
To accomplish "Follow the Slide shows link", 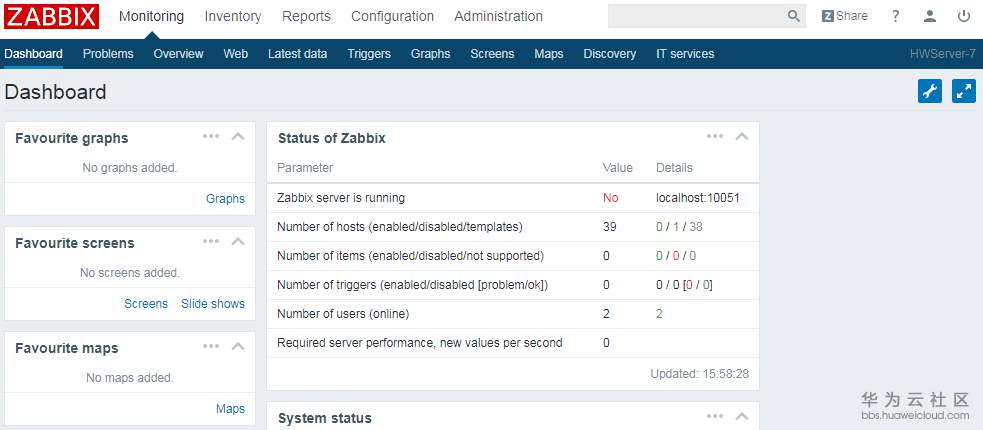I will (213, 304).
